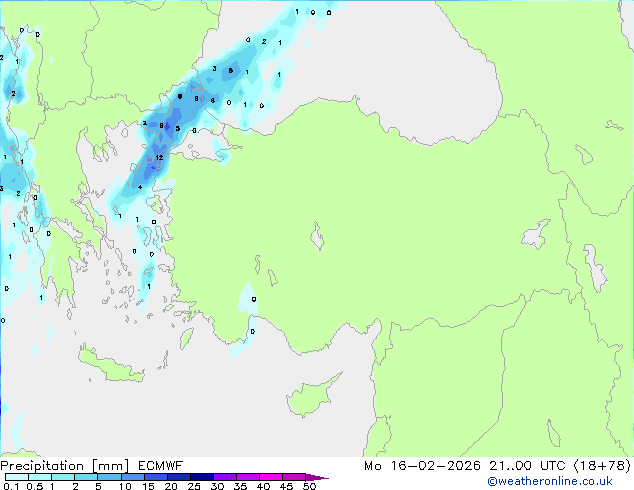Select the 25–30 mm dark navy swatch
The height and width of the screenshot is (490, 634).
(x=201, y=477)
